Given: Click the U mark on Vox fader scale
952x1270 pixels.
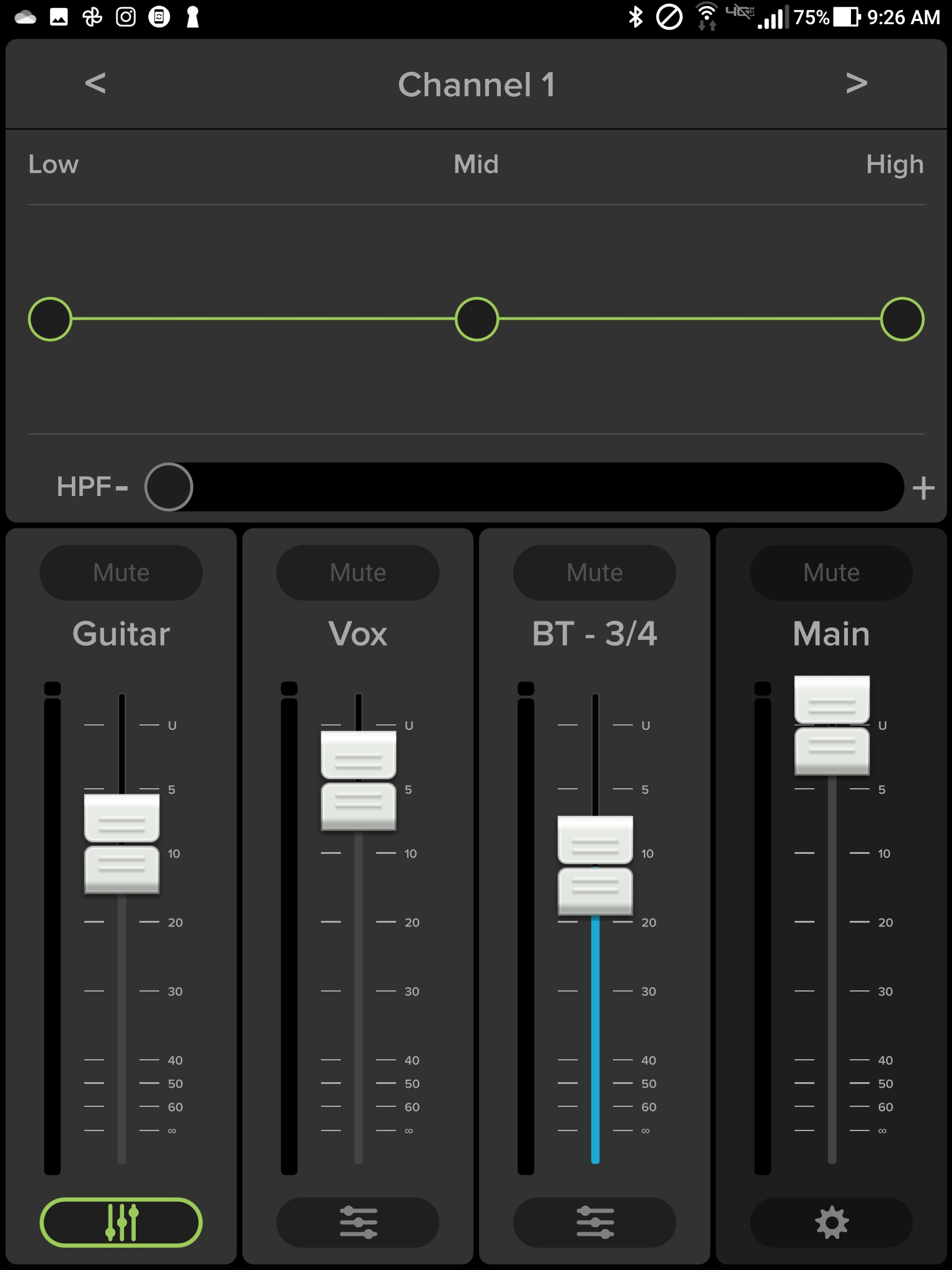Looking at the screenshot, I should coord(409,726).
